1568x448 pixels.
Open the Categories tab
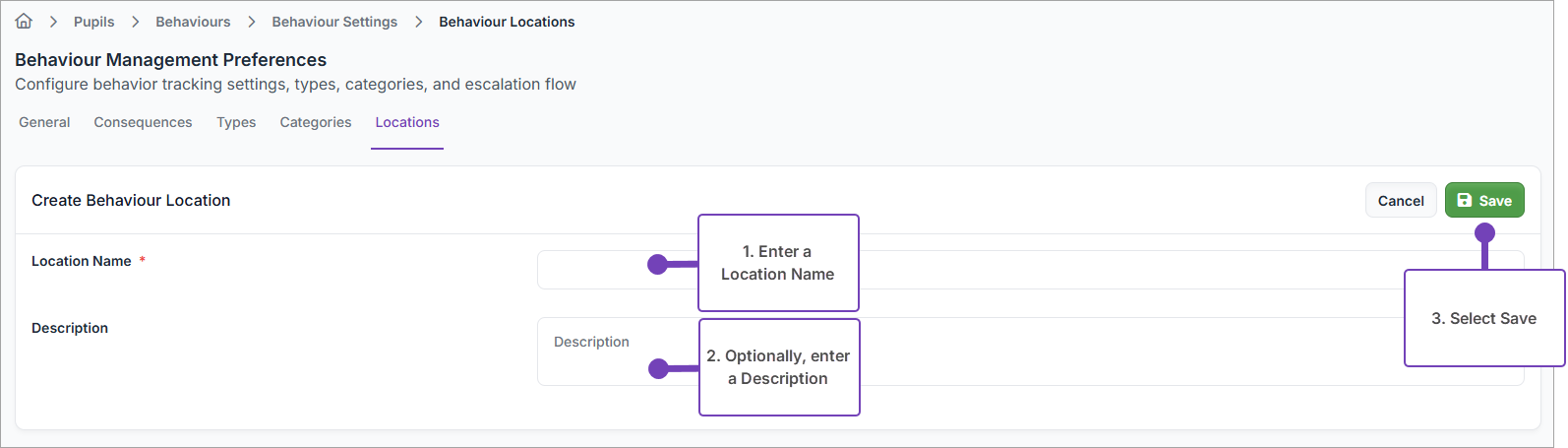click(x=315, y=122)
